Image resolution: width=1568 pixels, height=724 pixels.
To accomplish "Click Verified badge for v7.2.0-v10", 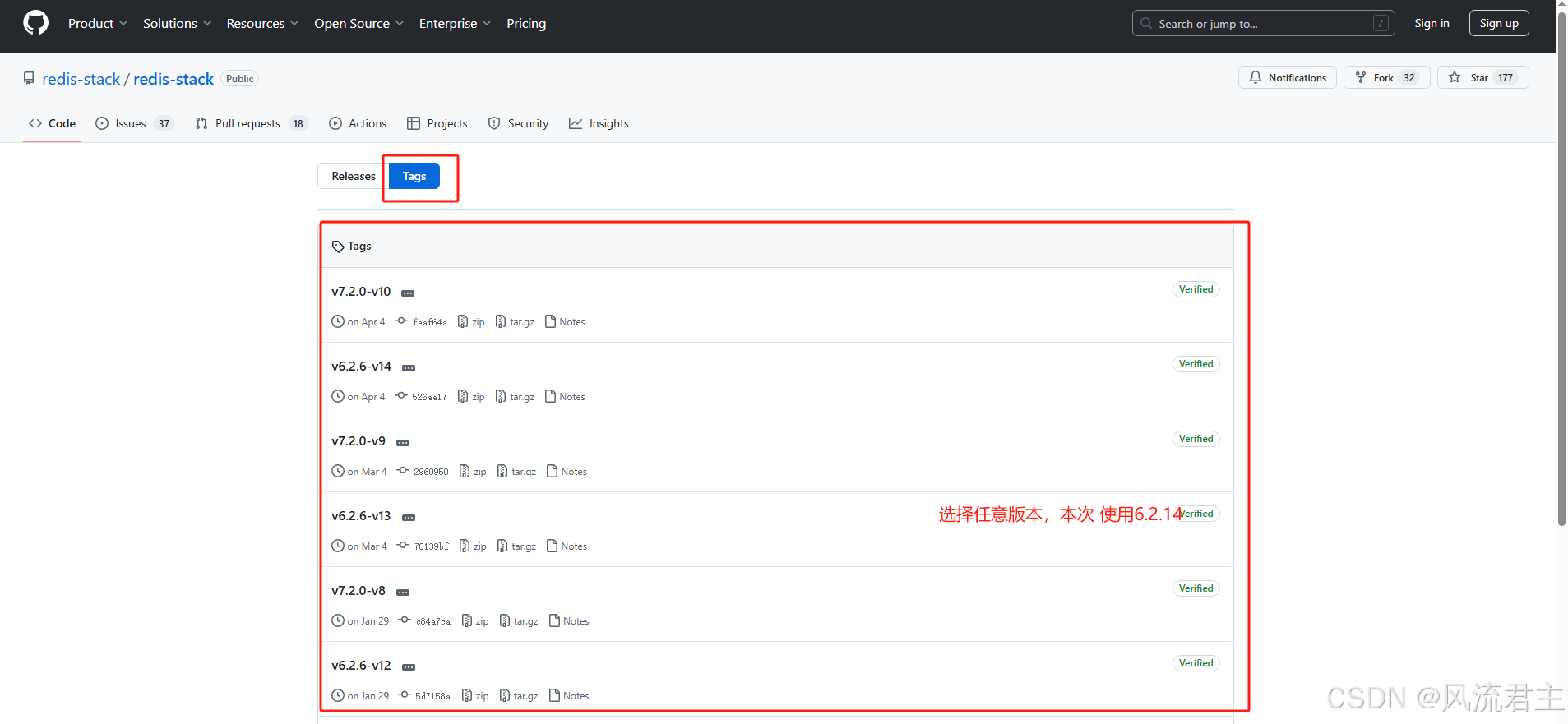I will click(1196, 289).
